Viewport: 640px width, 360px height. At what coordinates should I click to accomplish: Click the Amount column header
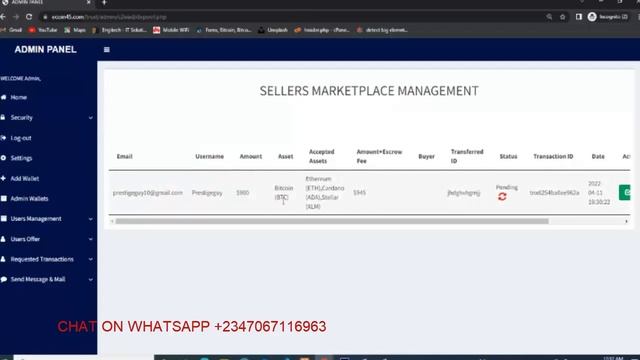click(251, 156)
